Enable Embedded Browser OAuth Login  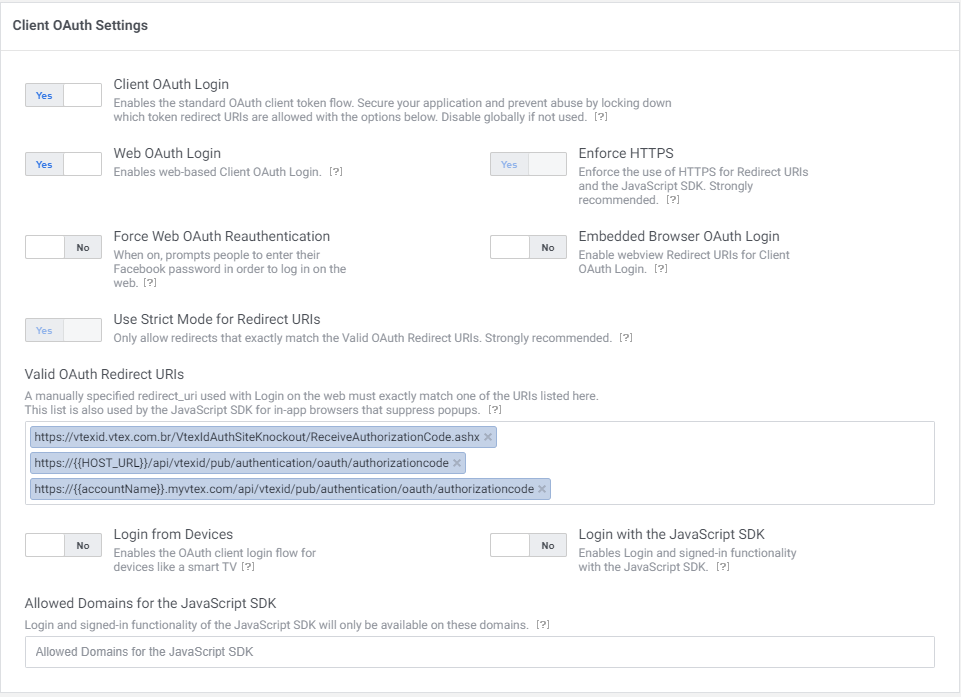(528, 247)
